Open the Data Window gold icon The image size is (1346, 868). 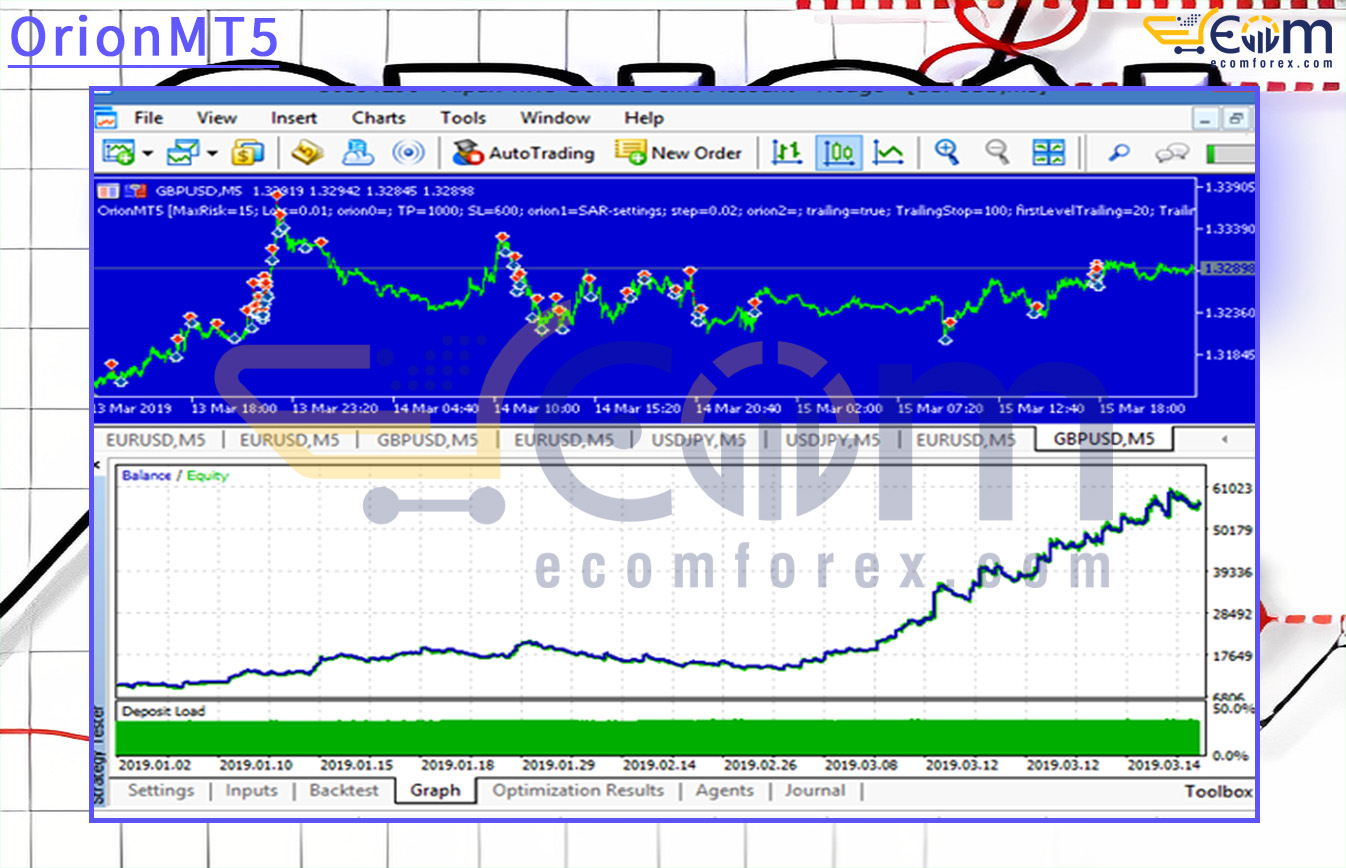[x=307, y=153]
